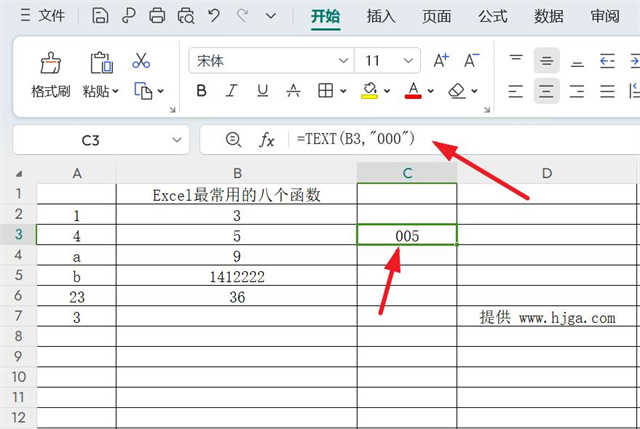
Task: Align text left
Action: click(x=516, y=91)
